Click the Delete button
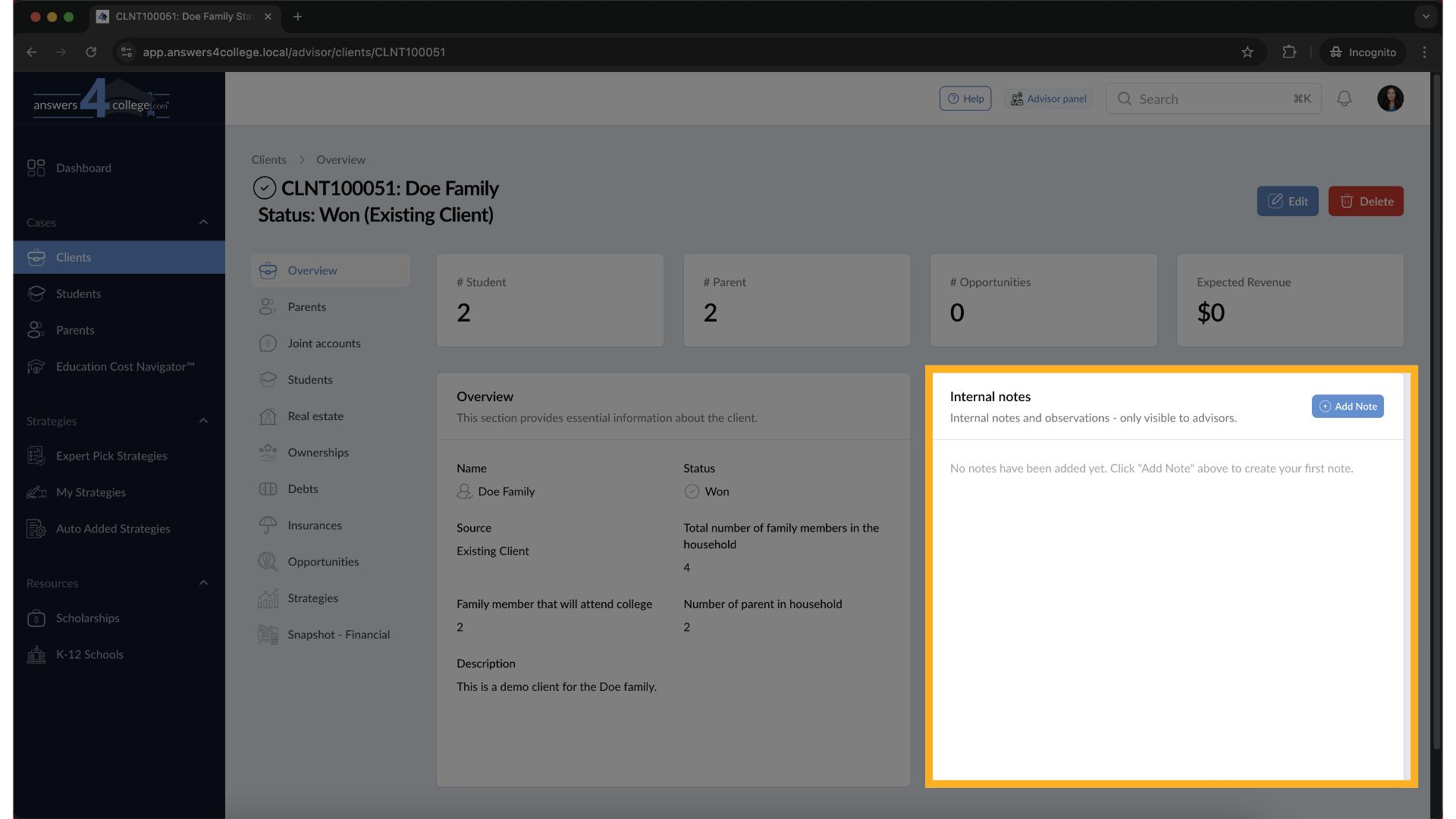This screenshot has width=1456, height=819. 1366,201
